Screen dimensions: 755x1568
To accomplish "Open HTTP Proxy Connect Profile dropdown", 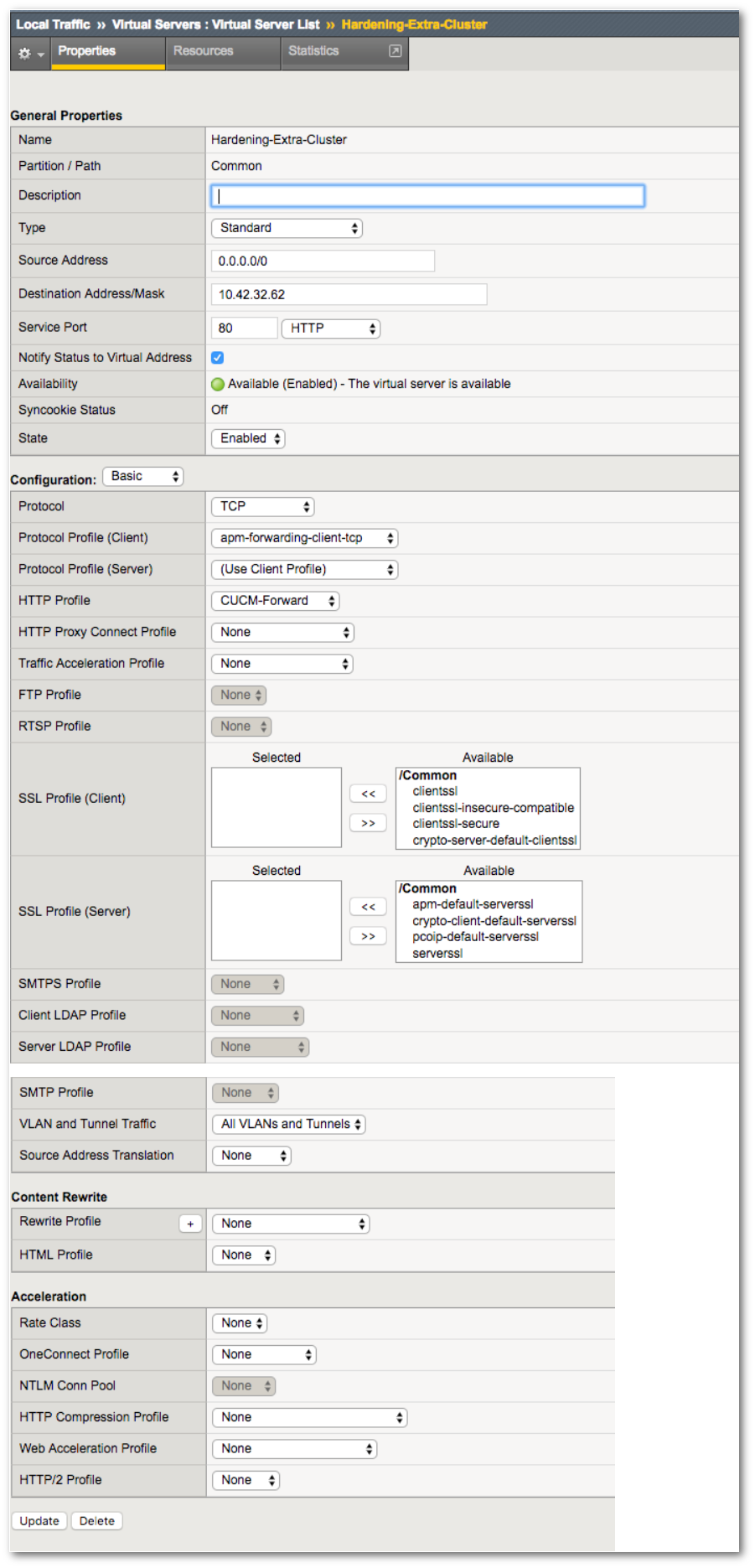I will [282, 632].
